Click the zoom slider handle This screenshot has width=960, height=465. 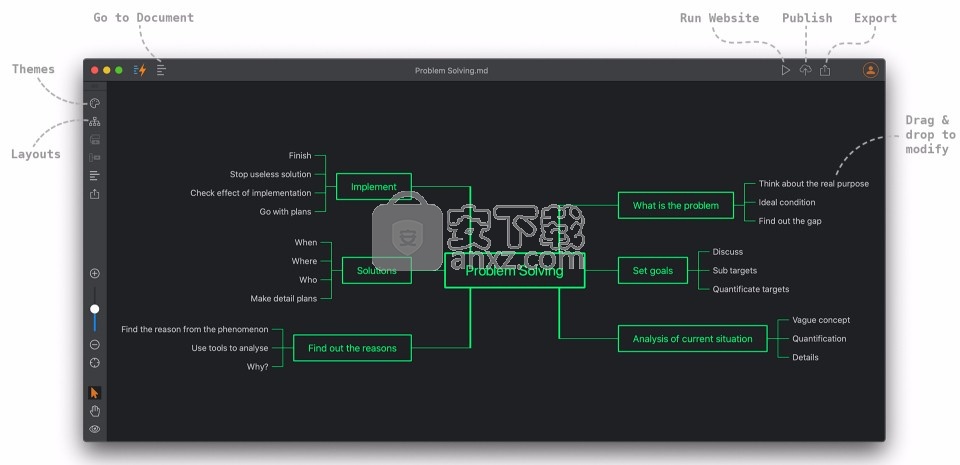pos(95,309)
